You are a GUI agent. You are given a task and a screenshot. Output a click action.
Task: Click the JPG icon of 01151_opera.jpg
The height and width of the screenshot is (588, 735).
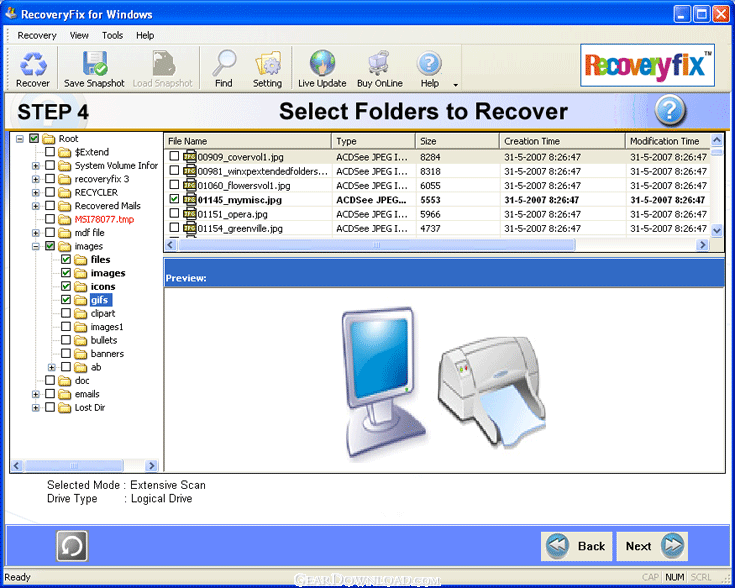[189, 214]
